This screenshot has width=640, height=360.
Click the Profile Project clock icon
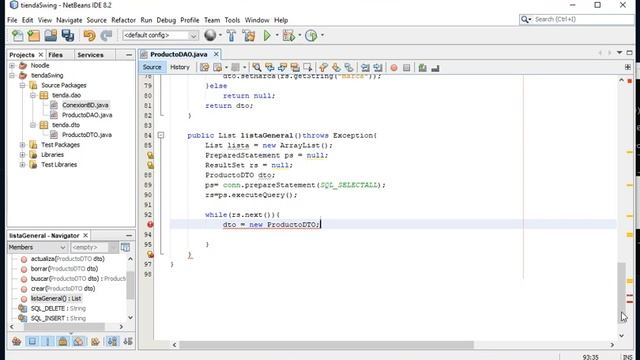click(311, 36)
